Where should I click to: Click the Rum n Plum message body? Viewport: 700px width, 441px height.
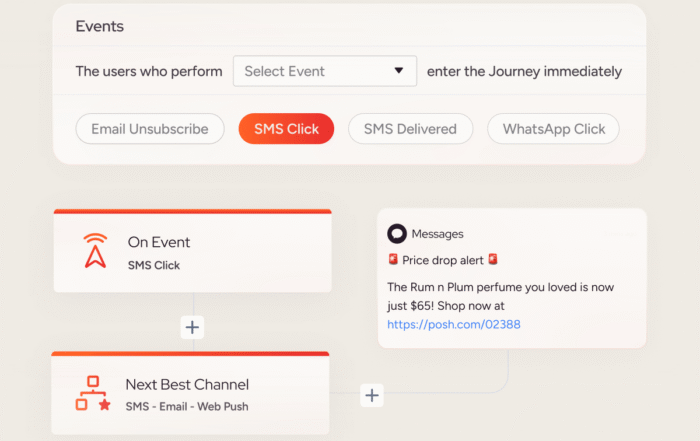[x=500, y=296]
